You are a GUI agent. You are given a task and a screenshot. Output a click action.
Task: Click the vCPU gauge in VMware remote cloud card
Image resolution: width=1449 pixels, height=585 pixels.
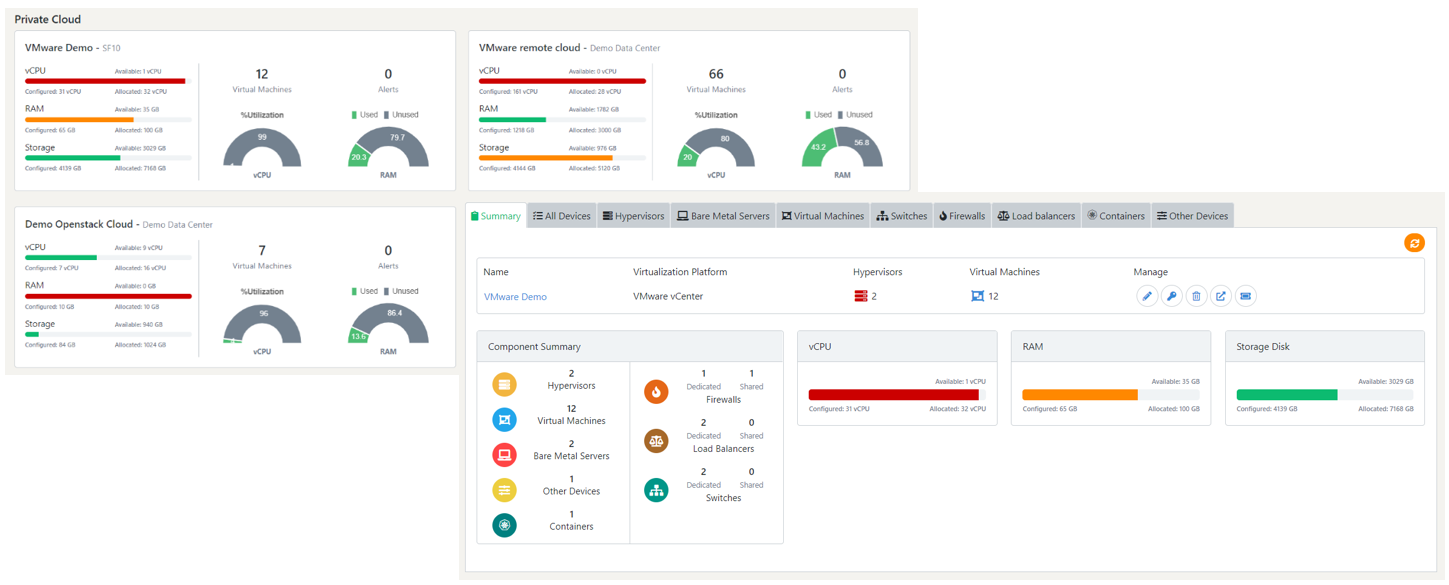(716, 148)
